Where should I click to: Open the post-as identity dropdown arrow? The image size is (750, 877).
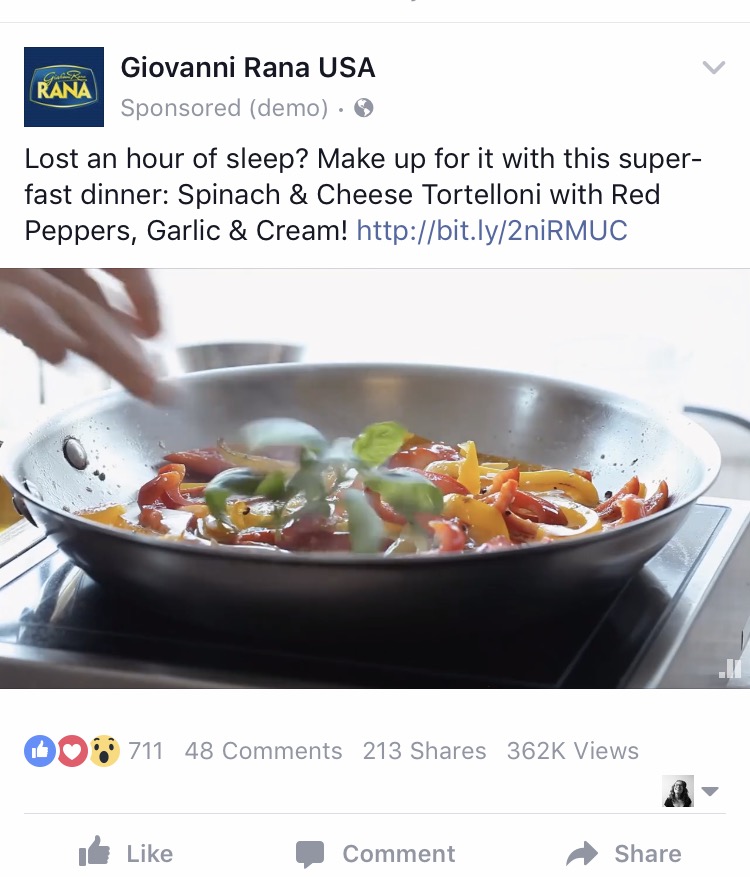(710, 791)
